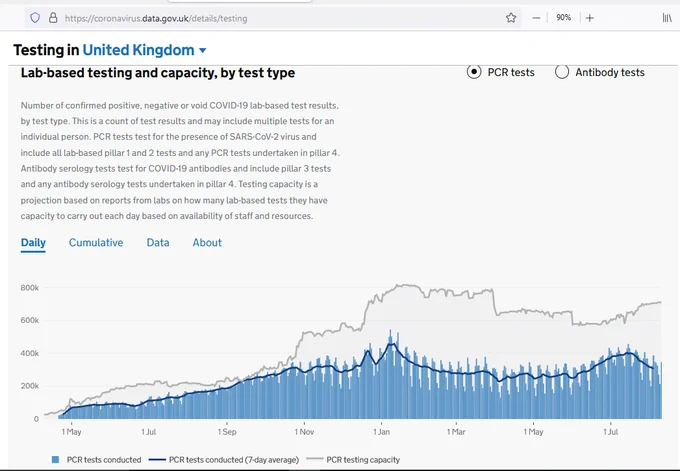Open the Library icon in toolbar
The width and height of the screenshot is (680, 471).
click(667, 18)
